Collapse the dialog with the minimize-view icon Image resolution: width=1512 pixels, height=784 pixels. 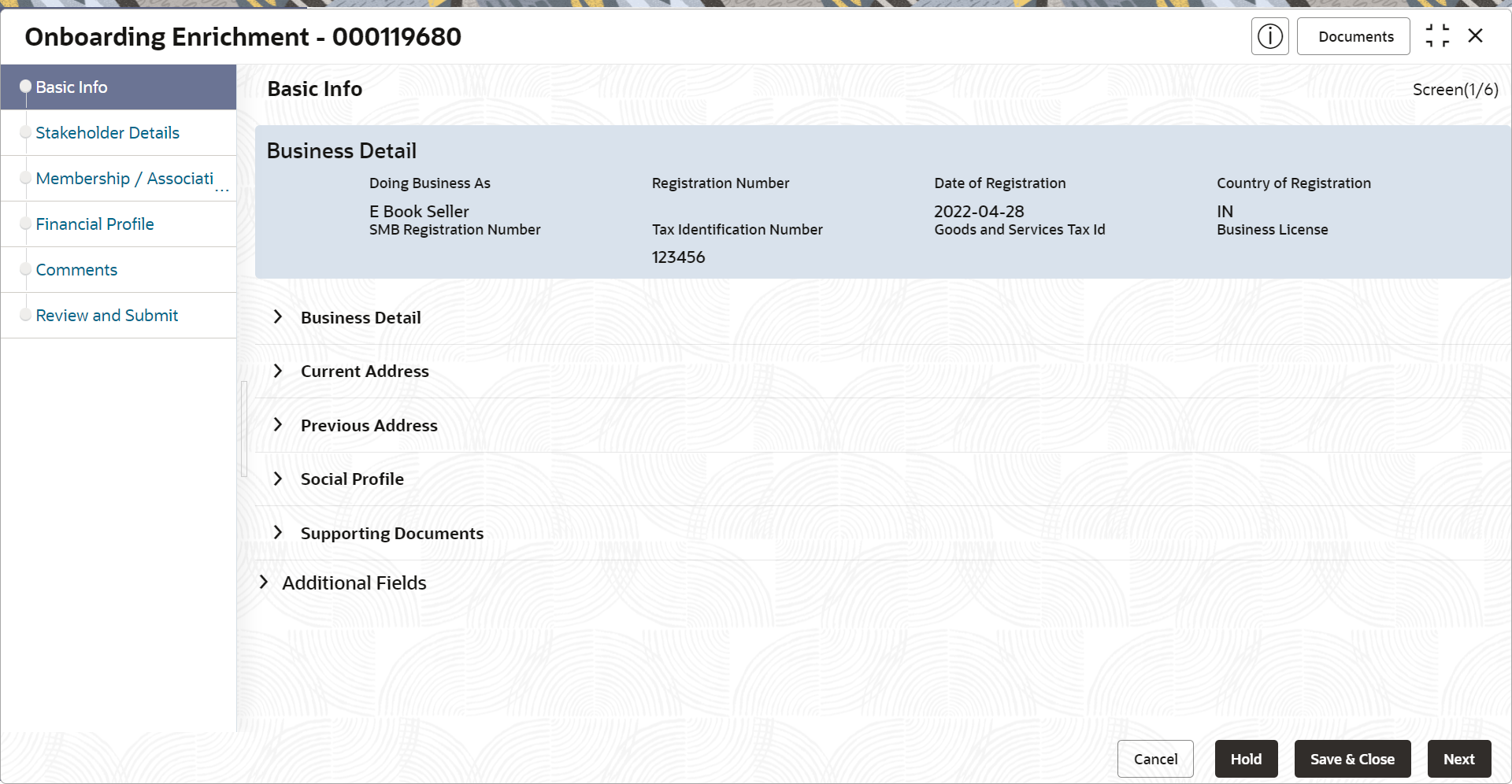pyautogui.click(x=1437, y=36)
